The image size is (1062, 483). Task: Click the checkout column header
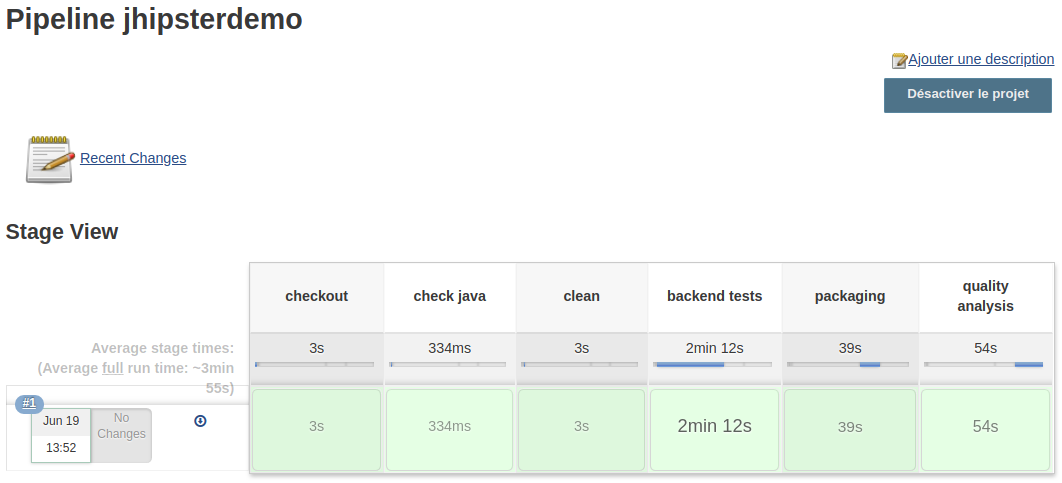[x=316, y=297]
